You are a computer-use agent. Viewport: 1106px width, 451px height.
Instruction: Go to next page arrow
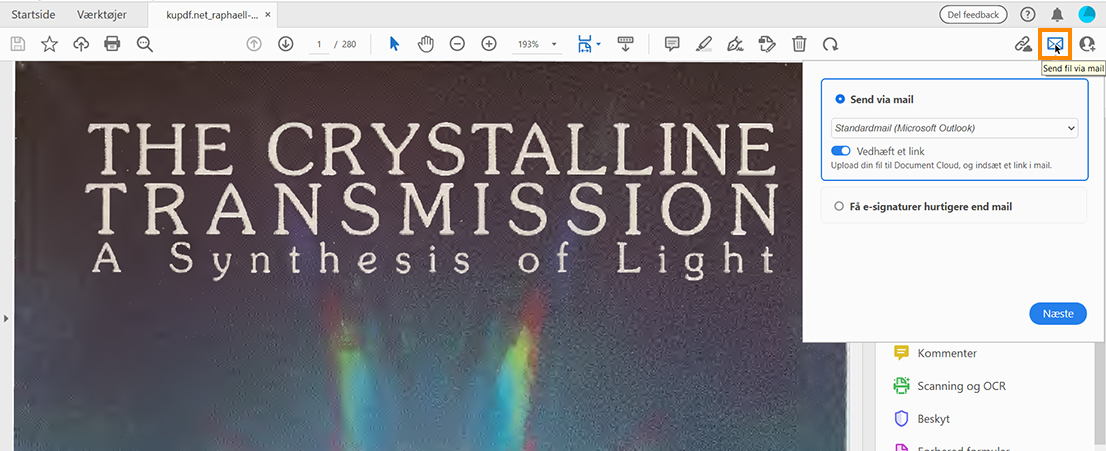(285, 44)
